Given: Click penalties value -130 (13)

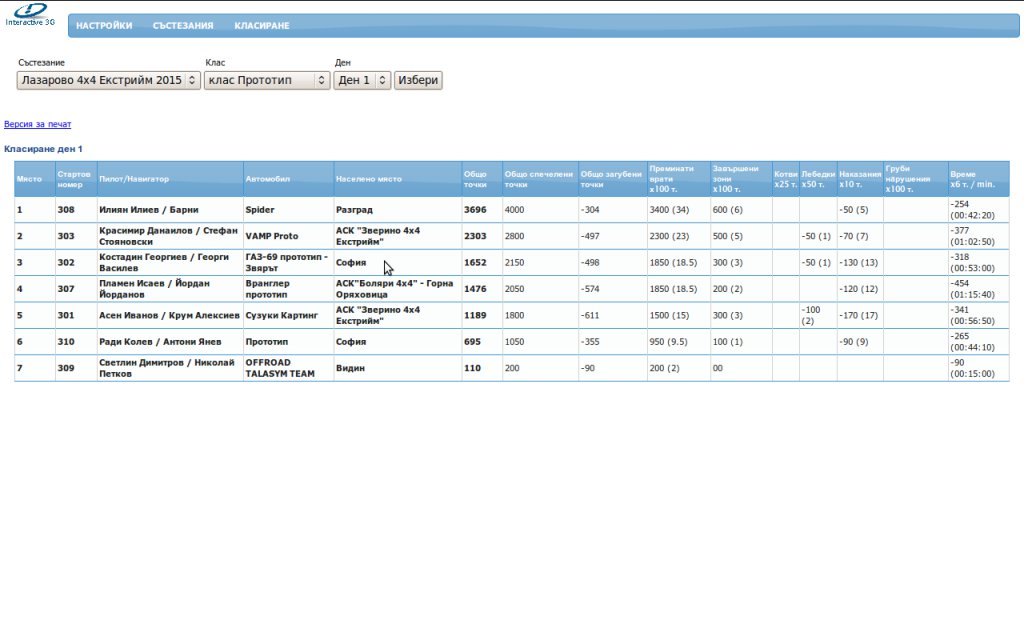Looking at the screenshot, I should (x=859, y=263).
